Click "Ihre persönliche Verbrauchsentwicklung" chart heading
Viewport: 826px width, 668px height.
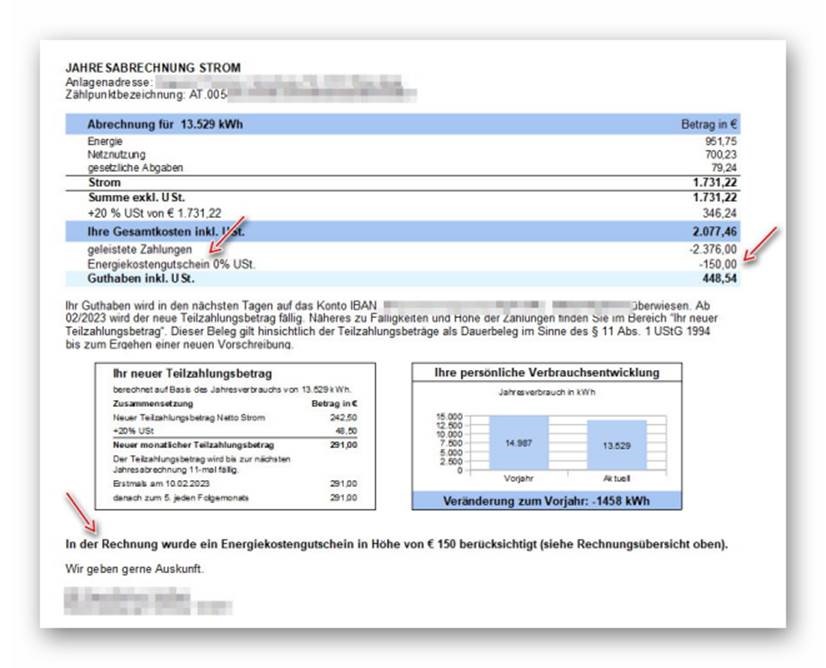(x=547, y=372)
